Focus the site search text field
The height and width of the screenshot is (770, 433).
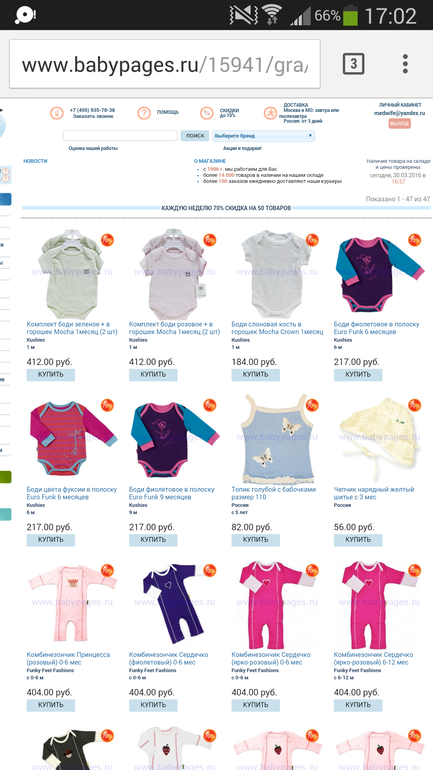coord(120,136)
